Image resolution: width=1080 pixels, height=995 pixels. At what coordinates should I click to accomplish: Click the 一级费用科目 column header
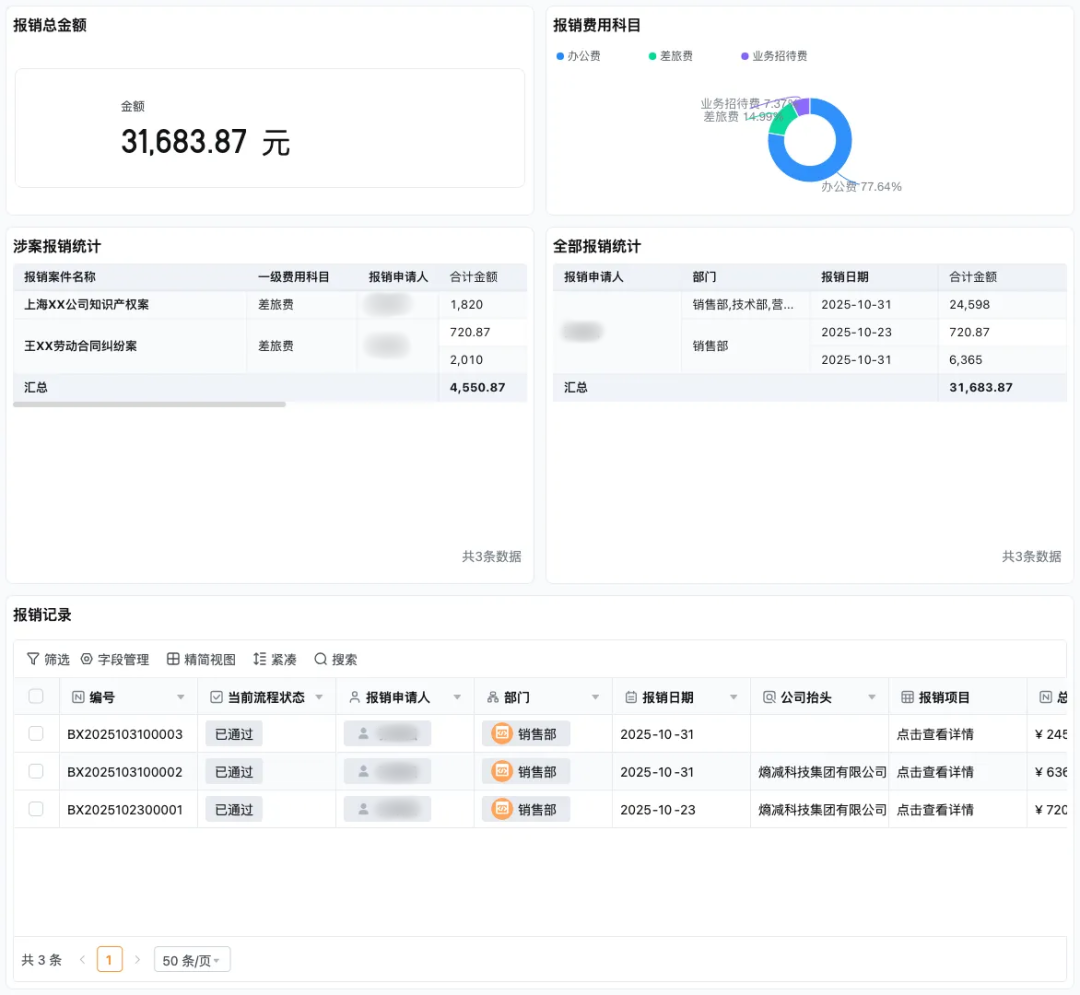tap(294, 277)
